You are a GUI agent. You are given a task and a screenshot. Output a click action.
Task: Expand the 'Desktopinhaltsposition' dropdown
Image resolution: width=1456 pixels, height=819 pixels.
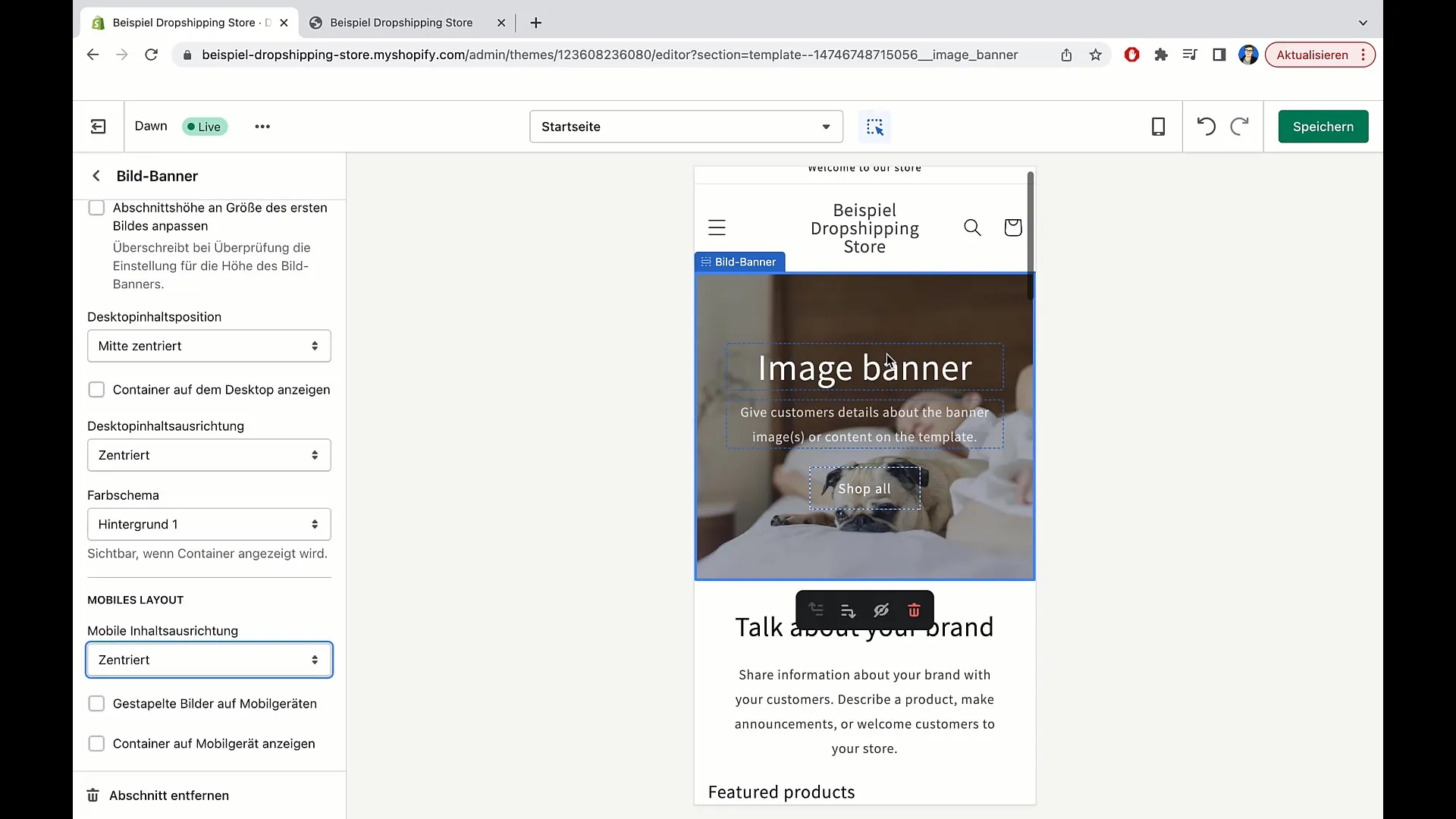[x=209, y=345]
